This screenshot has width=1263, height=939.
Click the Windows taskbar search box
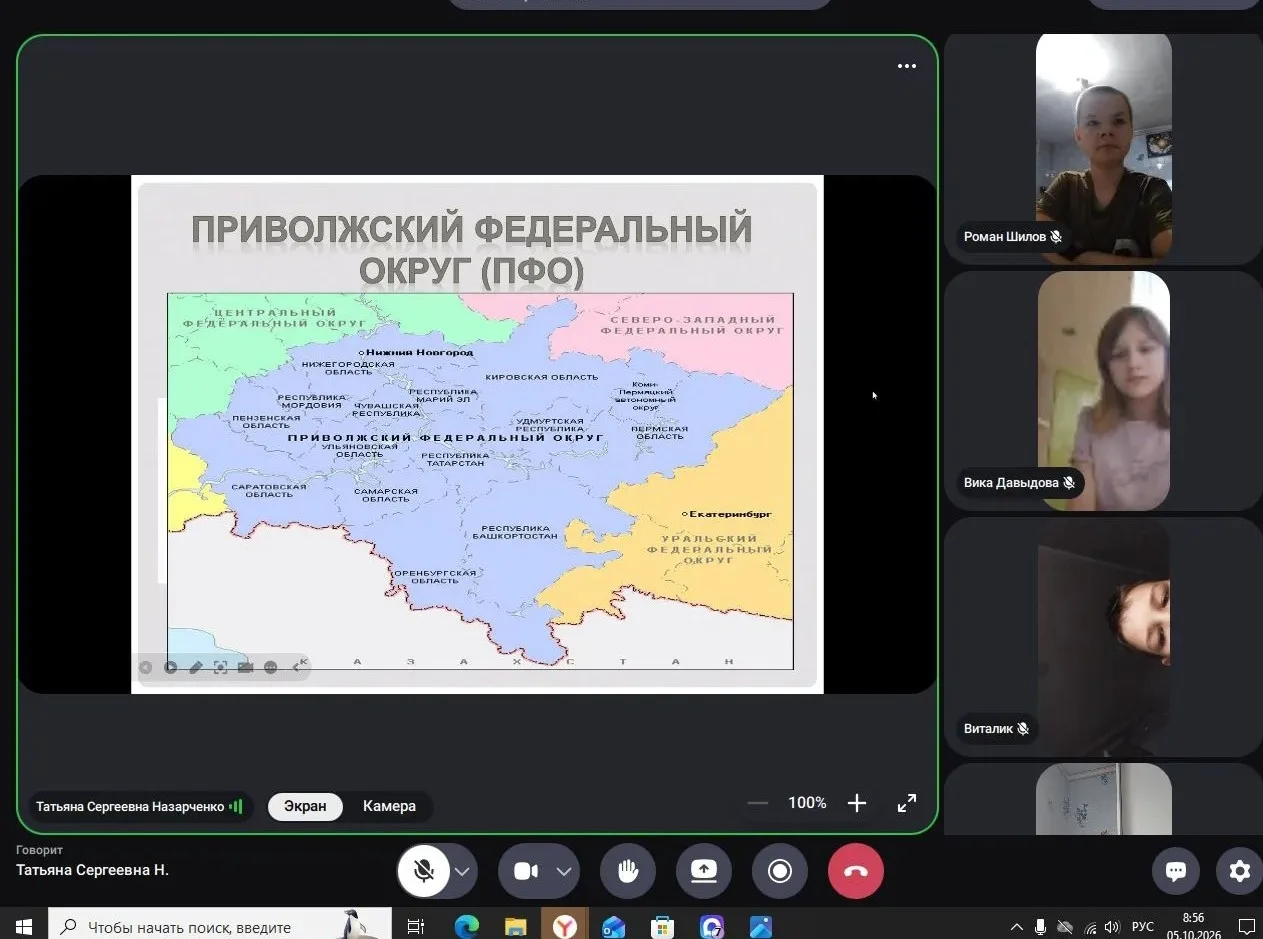[220, 926]
